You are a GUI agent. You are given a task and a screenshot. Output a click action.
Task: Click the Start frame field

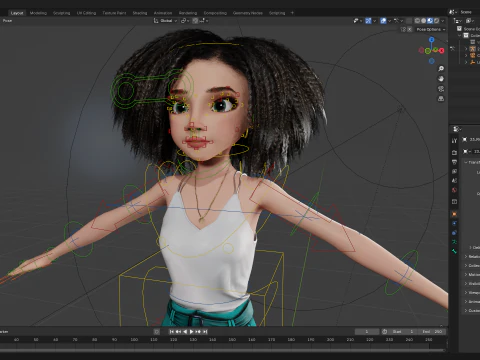pyautogui.click(x=403, y=332)
